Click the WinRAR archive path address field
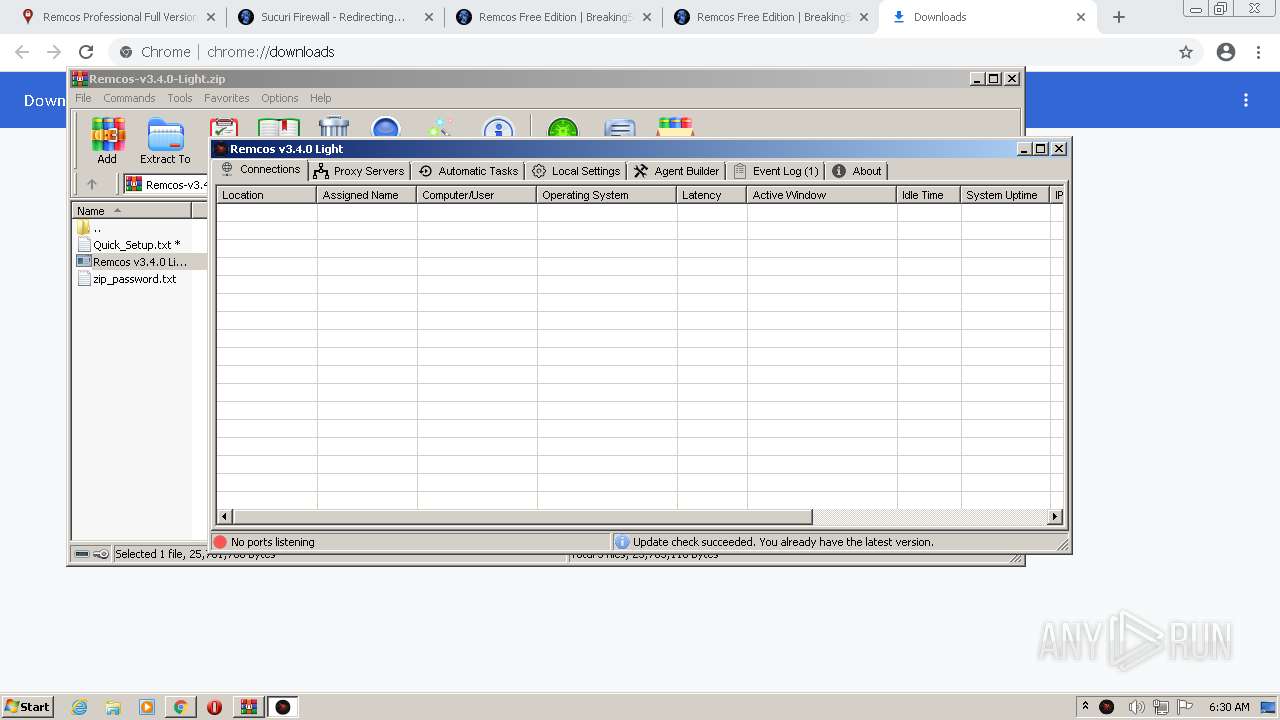The image size is (1280, 720). pos(165,184)
